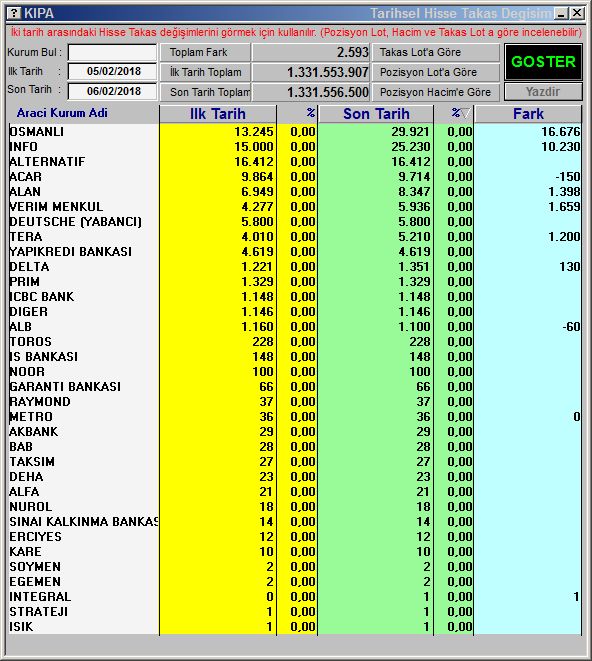The width and height of the screenshot is (592, 661).
Task: Select the TERA row
Action: [x=295, y=236]
